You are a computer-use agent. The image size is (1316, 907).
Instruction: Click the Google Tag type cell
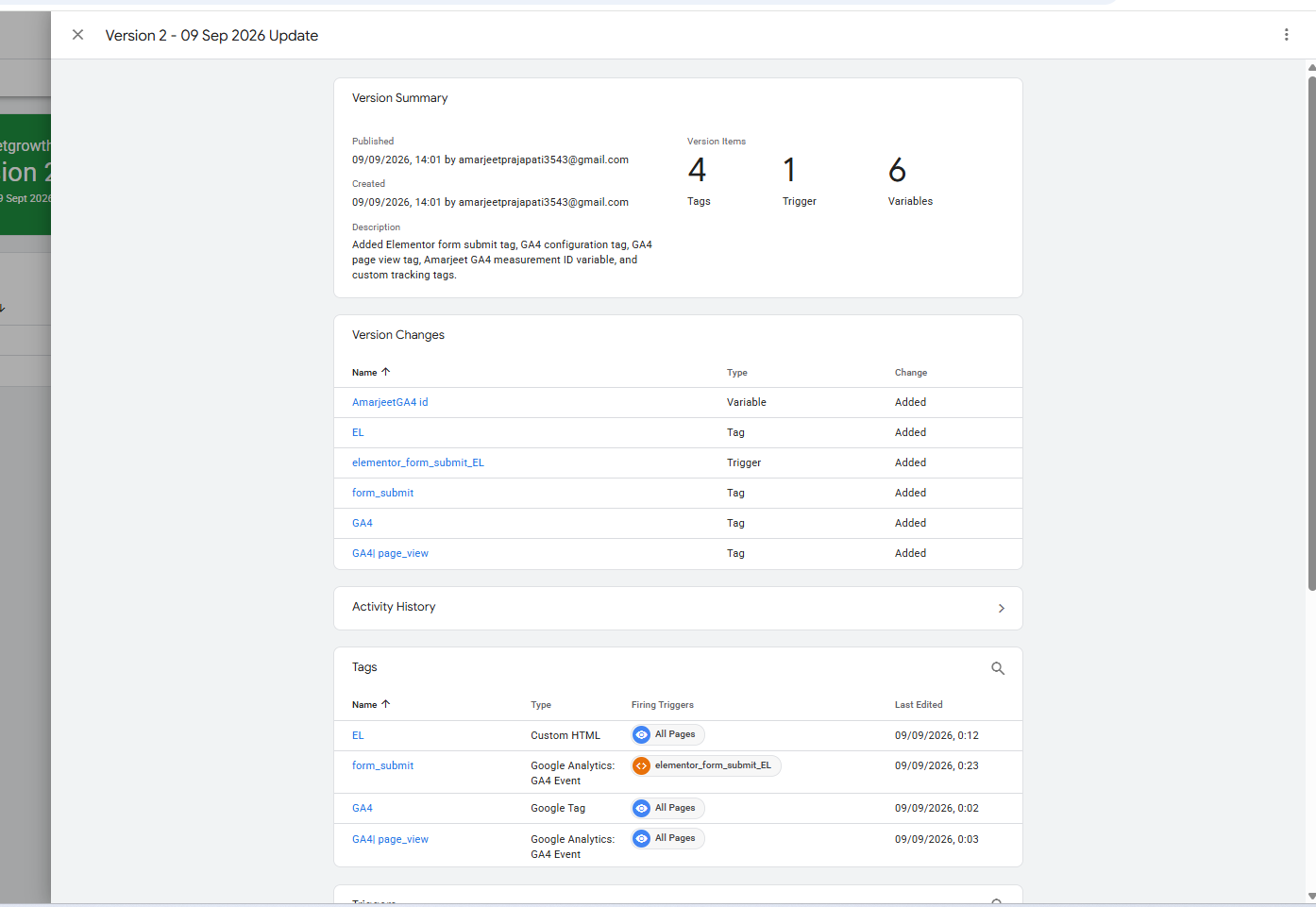558,808
